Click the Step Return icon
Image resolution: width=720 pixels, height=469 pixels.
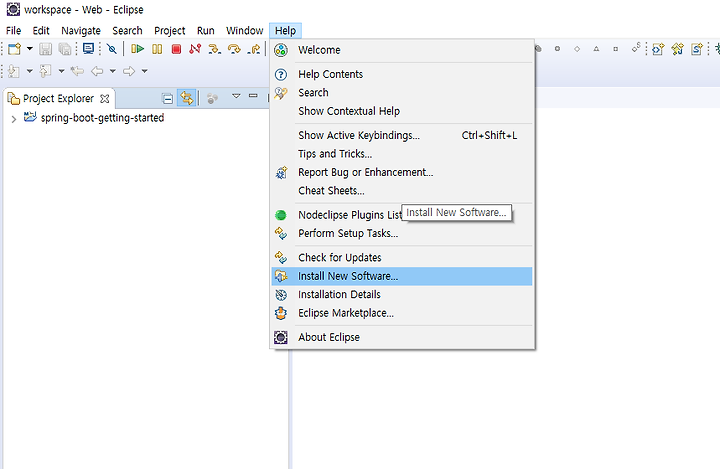tap(254, 49)
